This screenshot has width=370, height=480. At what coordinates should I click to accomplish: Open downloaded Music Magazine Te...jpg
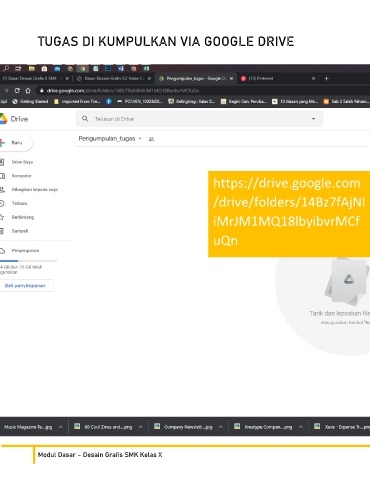point(28,427)
